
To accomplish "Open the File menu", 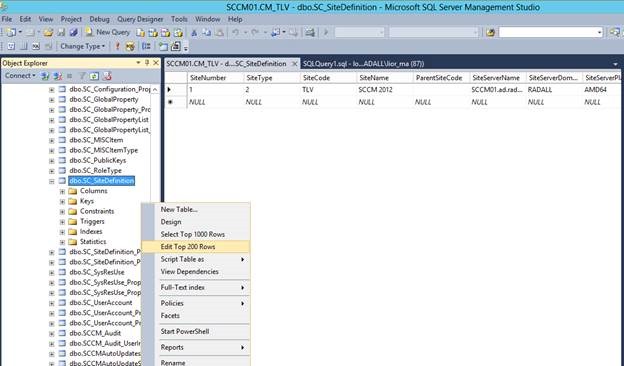I will [x=7, y=19].
